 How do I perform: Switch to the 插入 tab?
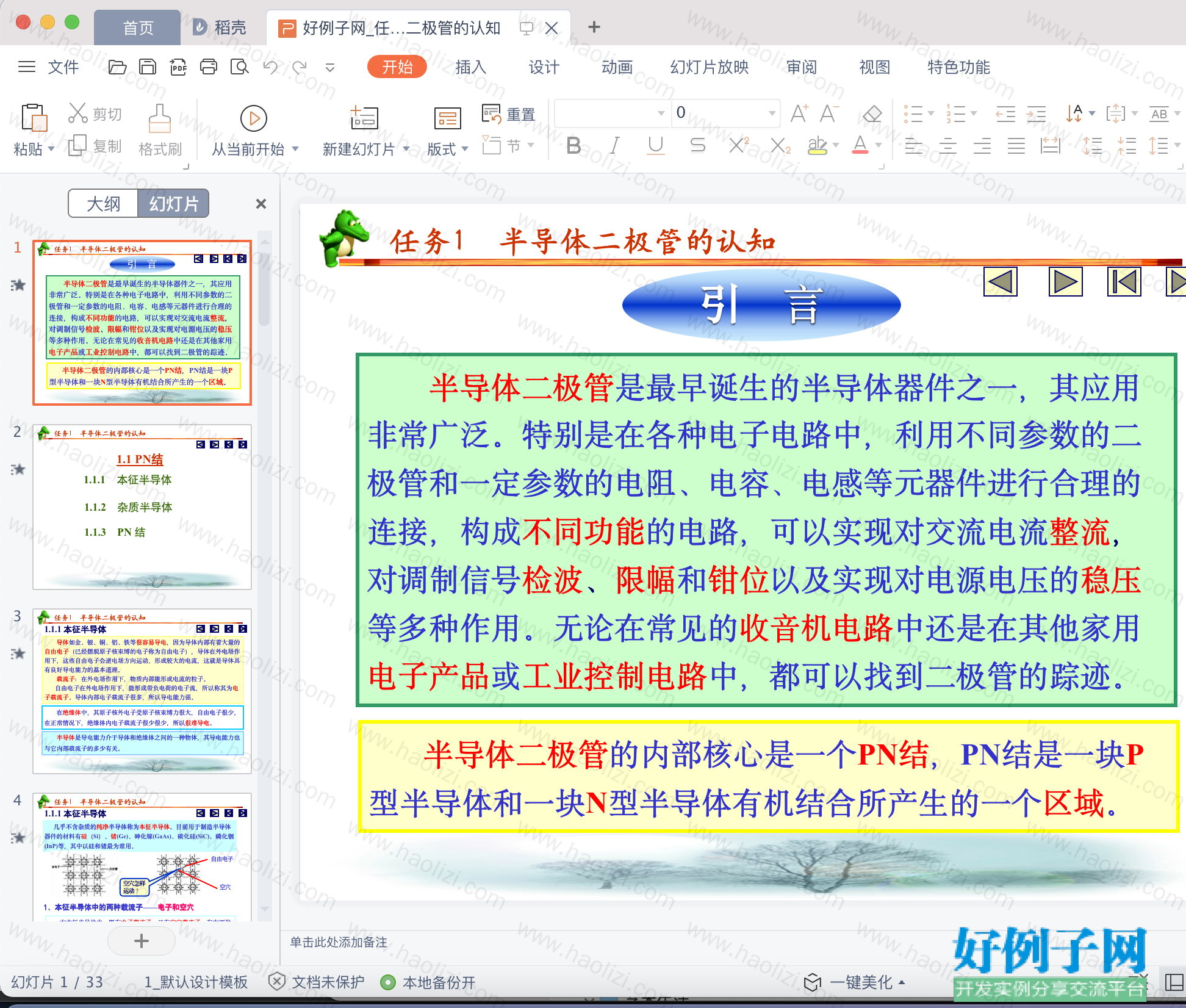tap(470, 67)
